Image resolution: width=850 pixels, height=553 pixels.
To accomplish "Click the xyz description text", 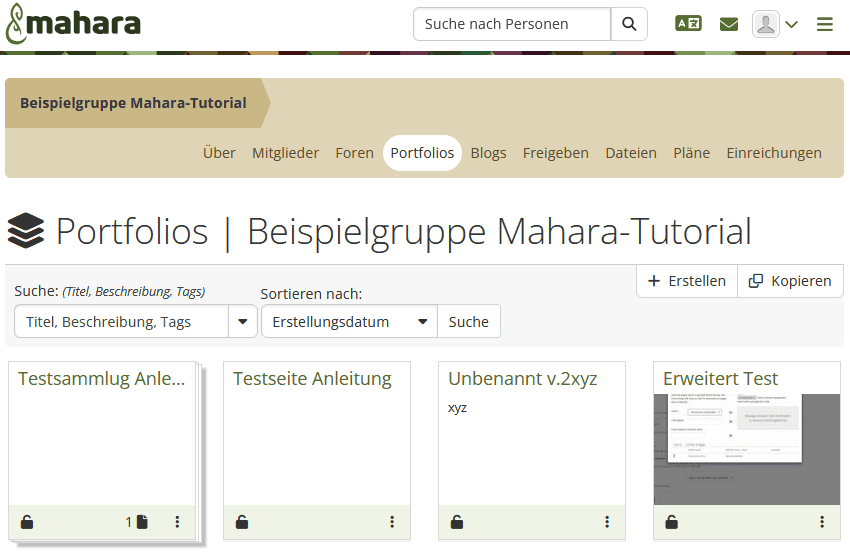I will click(x=458, y=408).
